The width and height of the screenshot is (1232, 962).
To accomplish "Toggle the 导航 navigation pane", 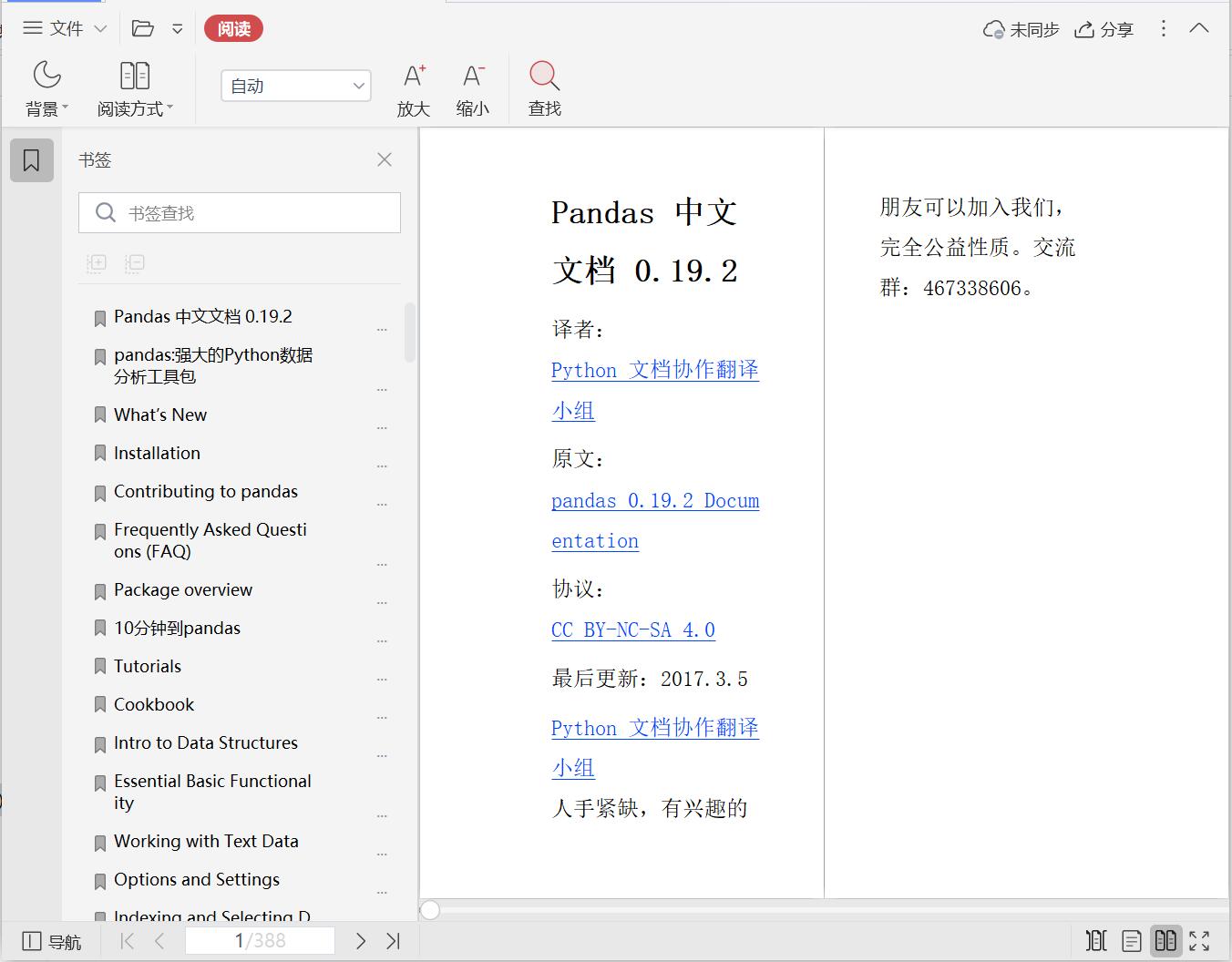I will 52,940.
